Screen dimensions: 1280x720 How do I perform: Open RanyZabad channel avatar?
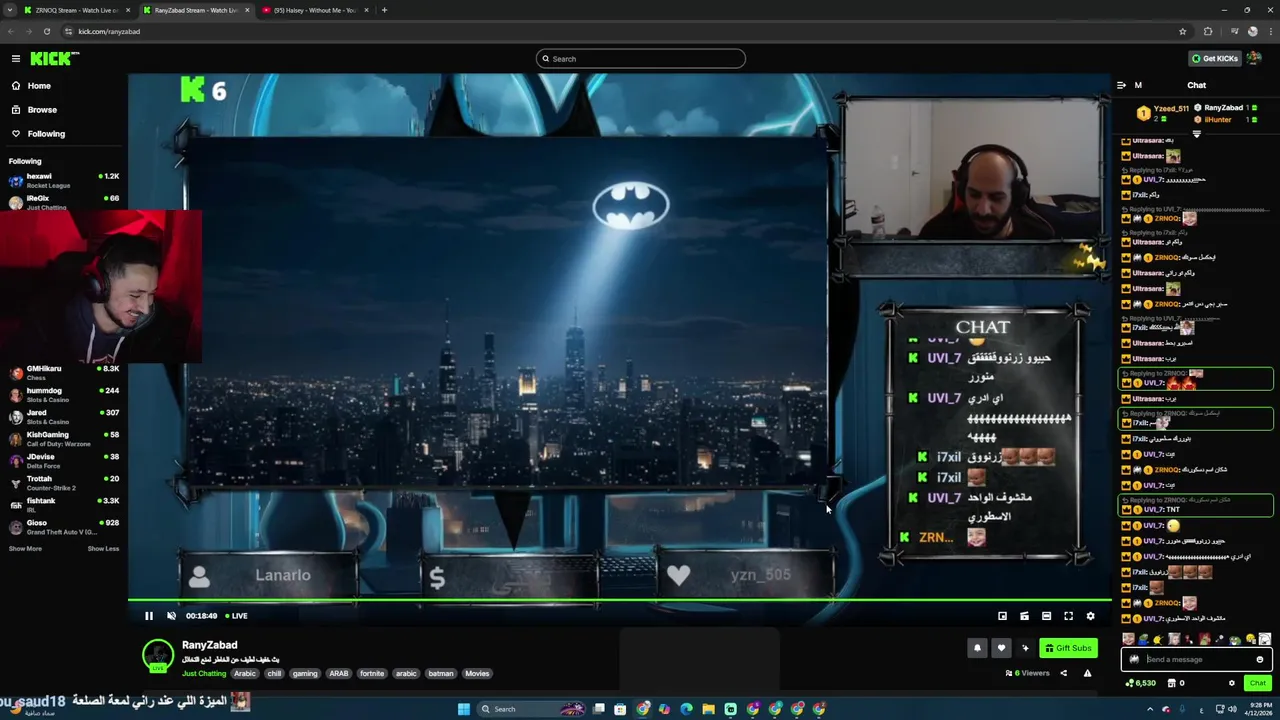click(x=157, y=656)
